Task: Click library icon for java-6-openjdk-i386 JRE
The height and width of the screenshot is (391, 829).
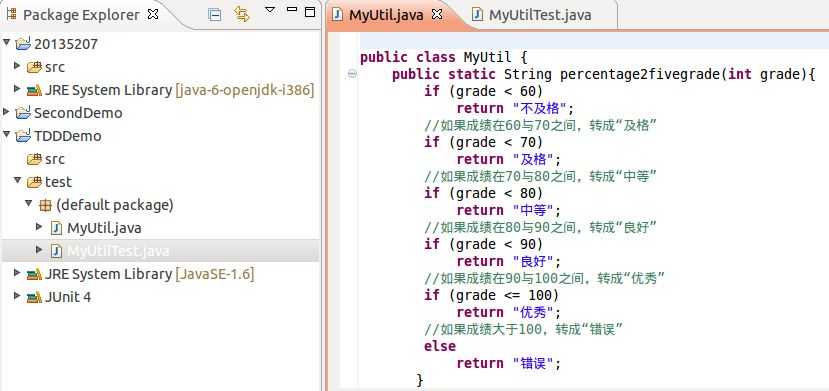Action: coord(34,90)
